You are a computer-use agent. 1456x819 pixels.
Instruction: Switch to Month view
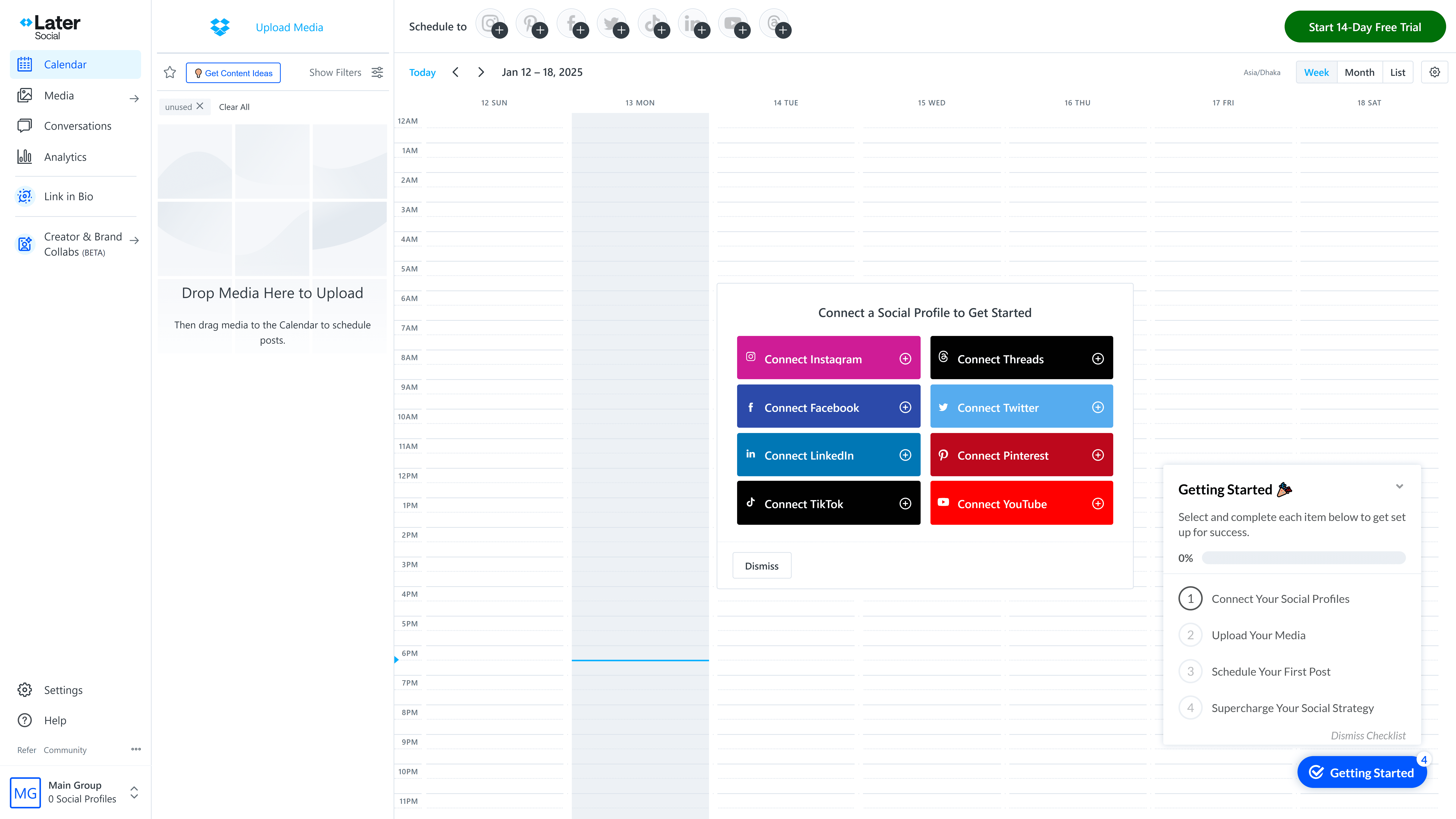[x=1359, y=72]
